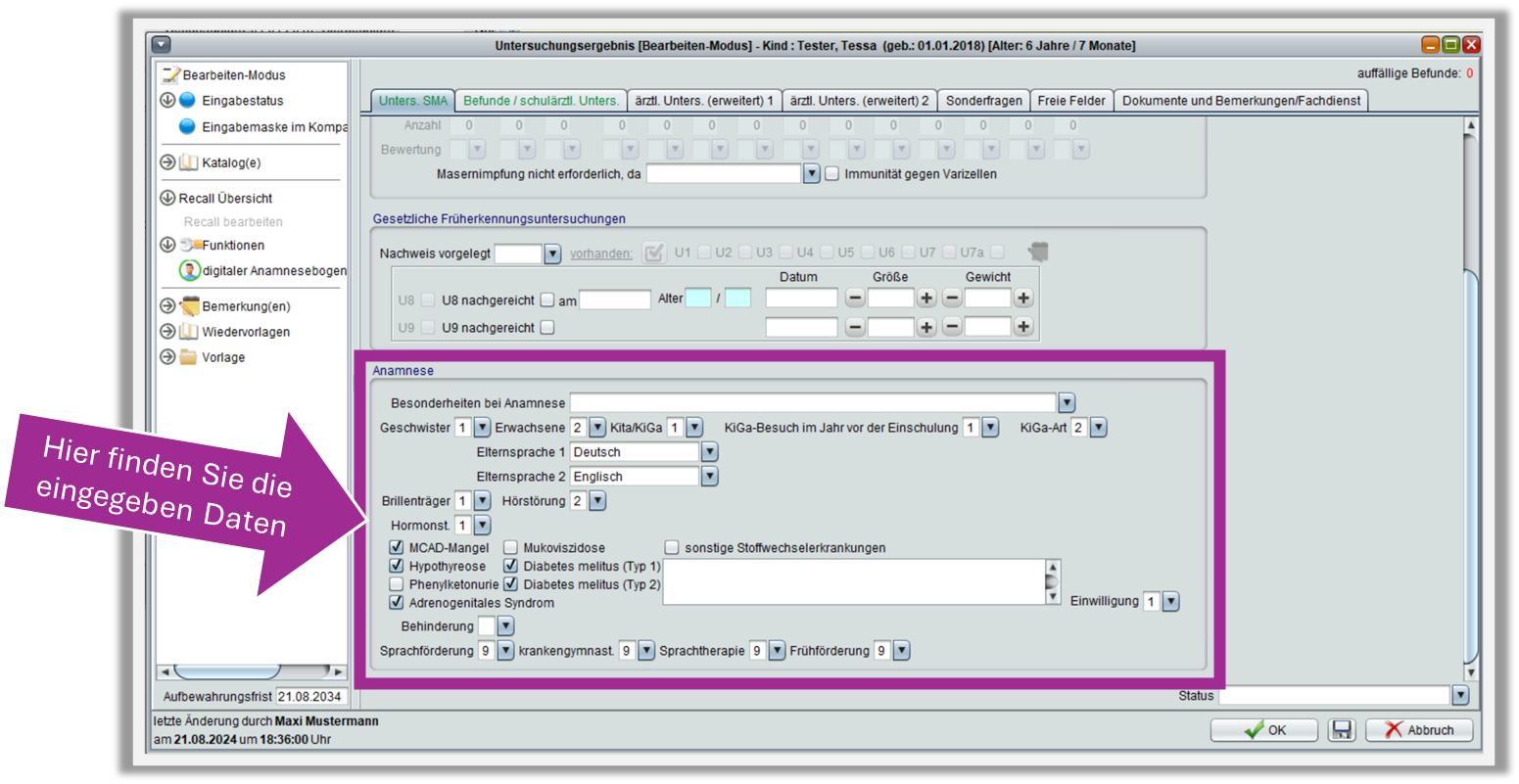Open the Elternsprache 1 dropdown
The image size is (1519, 784).
click(710, 452)
